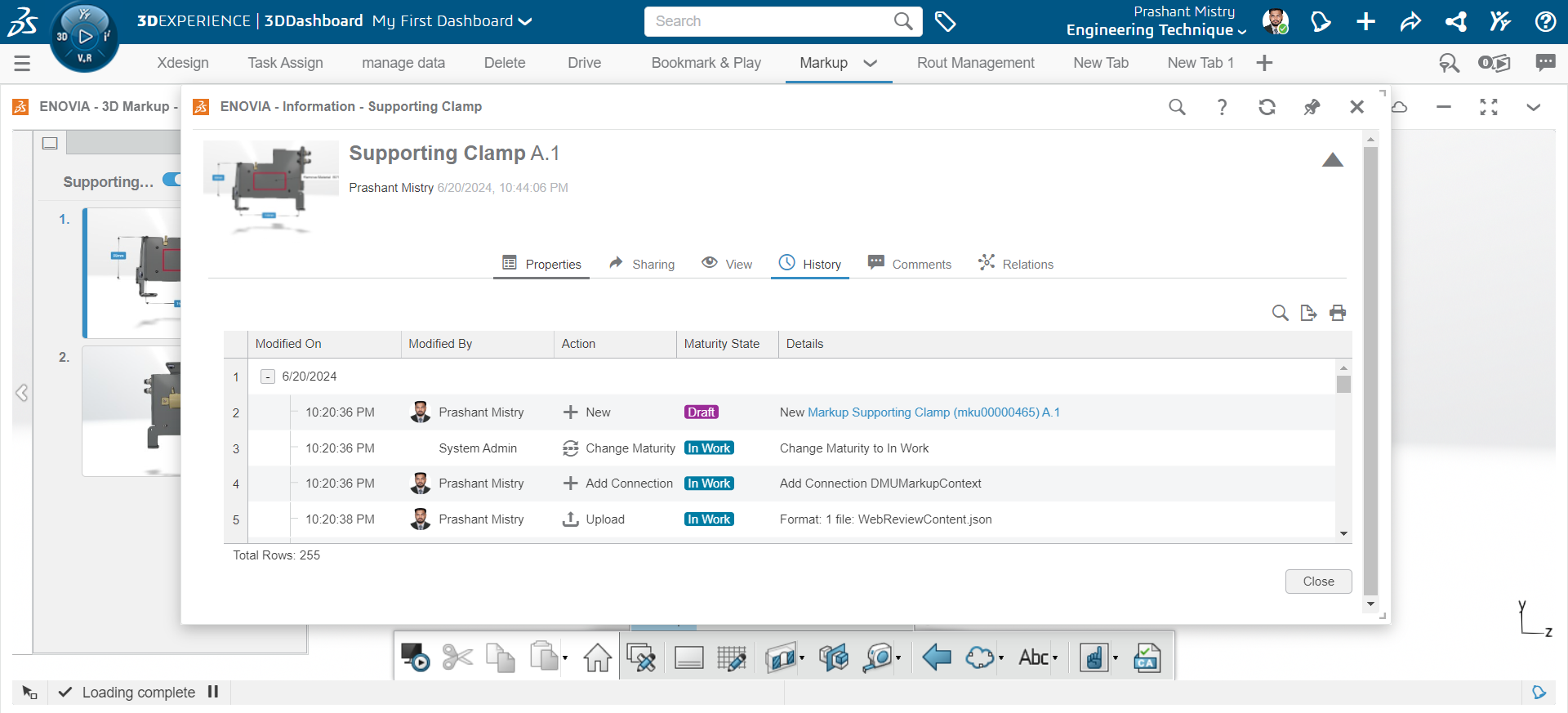Image resolution: width=1568 pixels, height=713 pixels.
Task: Open the Rout Management dashboard tab
Action: tap(975, 63)
